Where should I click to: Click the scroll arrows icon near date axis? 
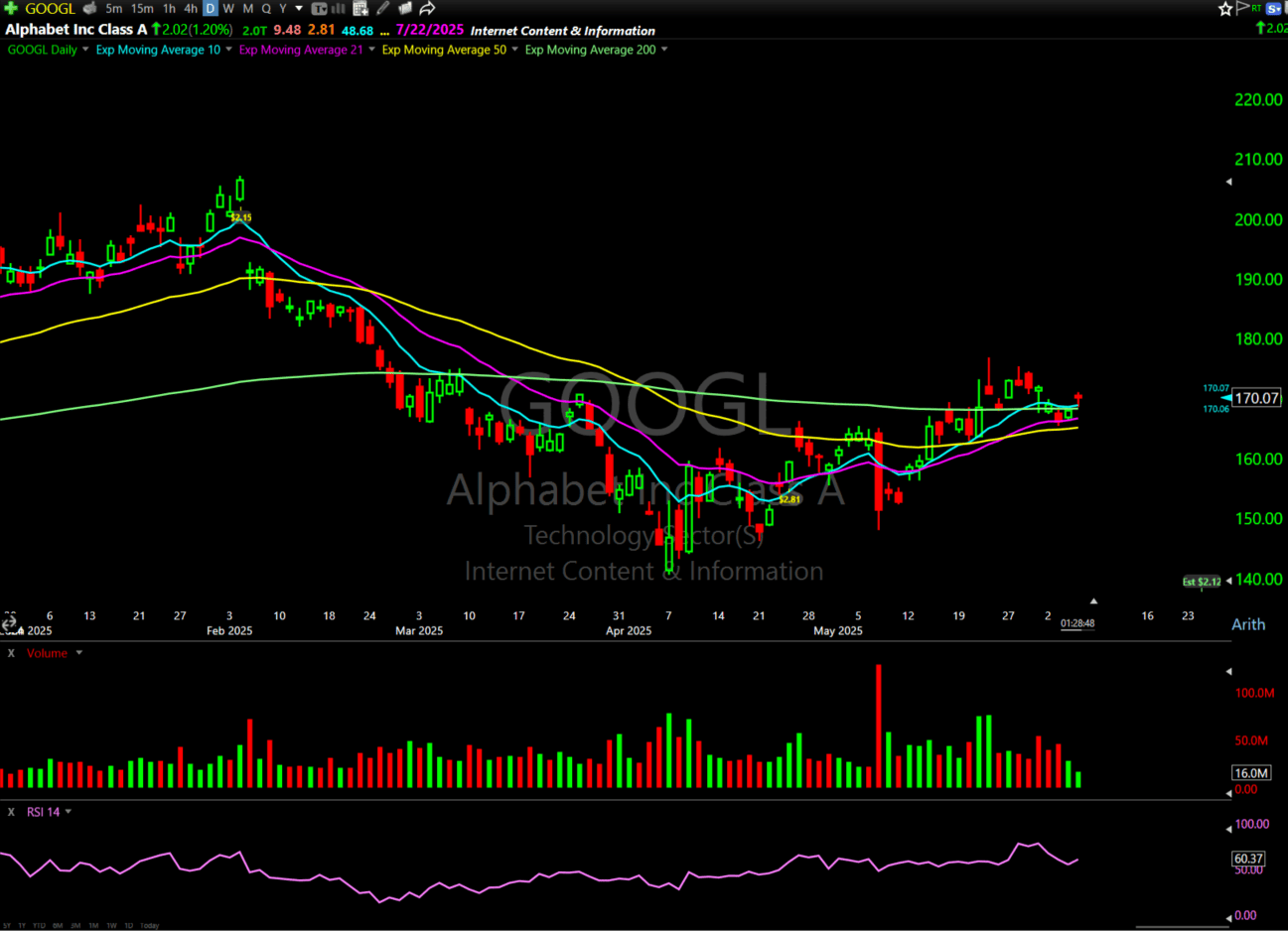pos(9,623)
